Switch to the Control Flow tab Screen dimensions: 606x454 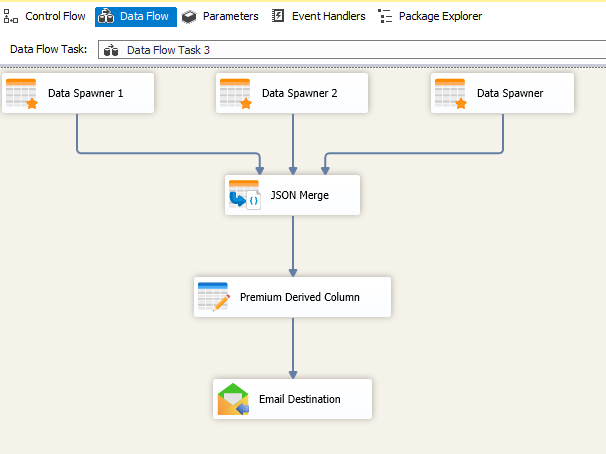pyautogui.click(x=44, y=16)
